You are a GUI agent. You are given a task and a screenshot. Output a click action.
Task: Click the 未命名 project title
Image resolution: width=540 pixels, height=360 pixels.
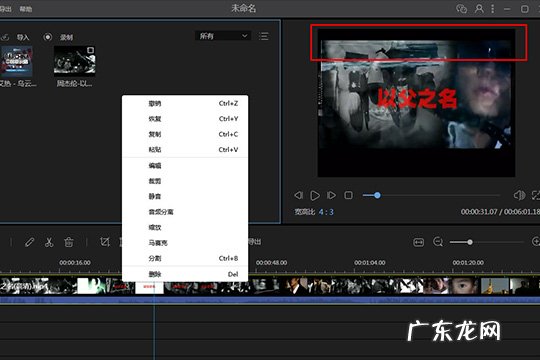coord(243,8)
